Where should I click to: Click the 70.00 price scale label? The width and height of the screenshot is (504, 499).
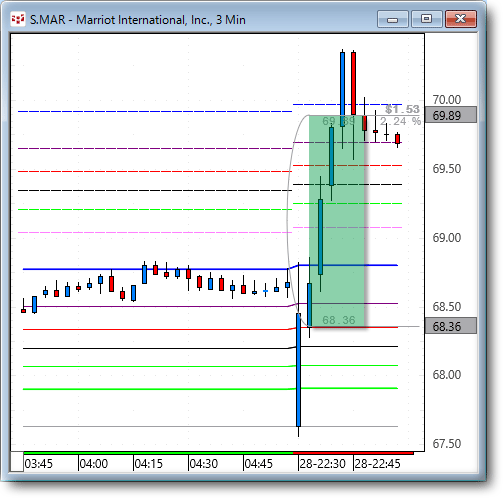pyautogui.click(x=447, y=99)
